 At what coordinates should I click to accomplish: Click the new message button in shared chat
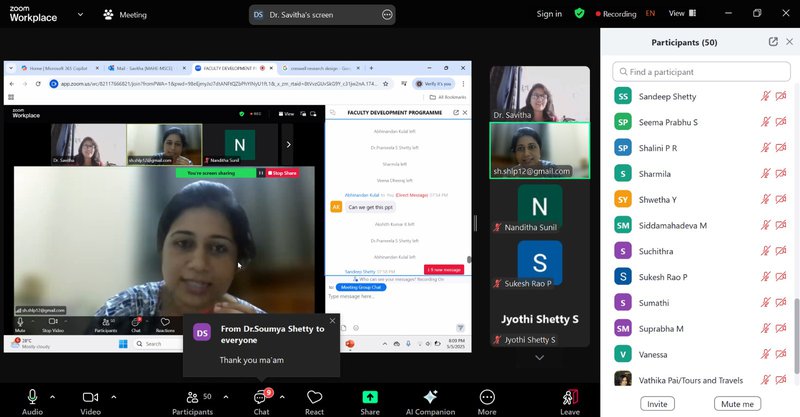coord(444,269)
